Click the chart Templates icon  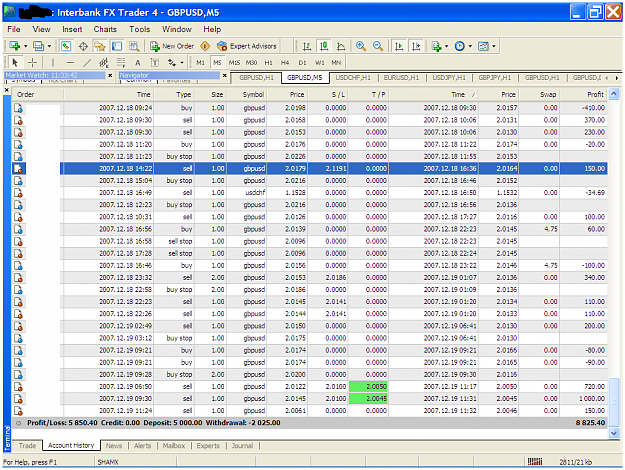tap(483, 46)
